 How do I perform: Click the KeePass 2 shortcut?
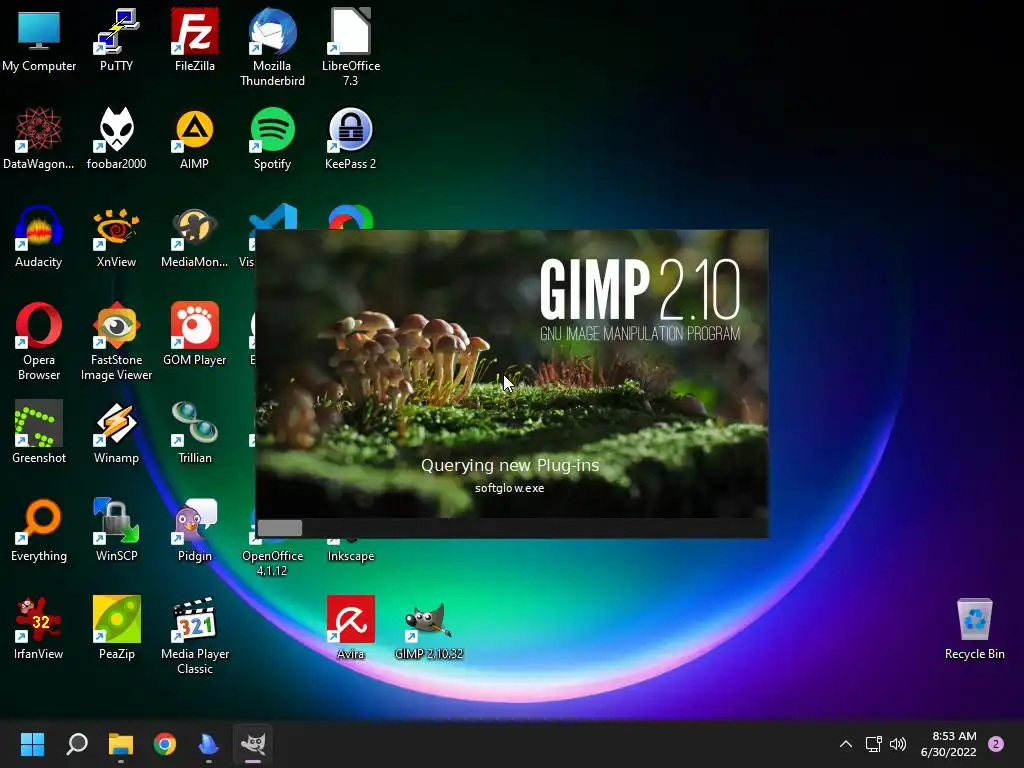(351, 138)
